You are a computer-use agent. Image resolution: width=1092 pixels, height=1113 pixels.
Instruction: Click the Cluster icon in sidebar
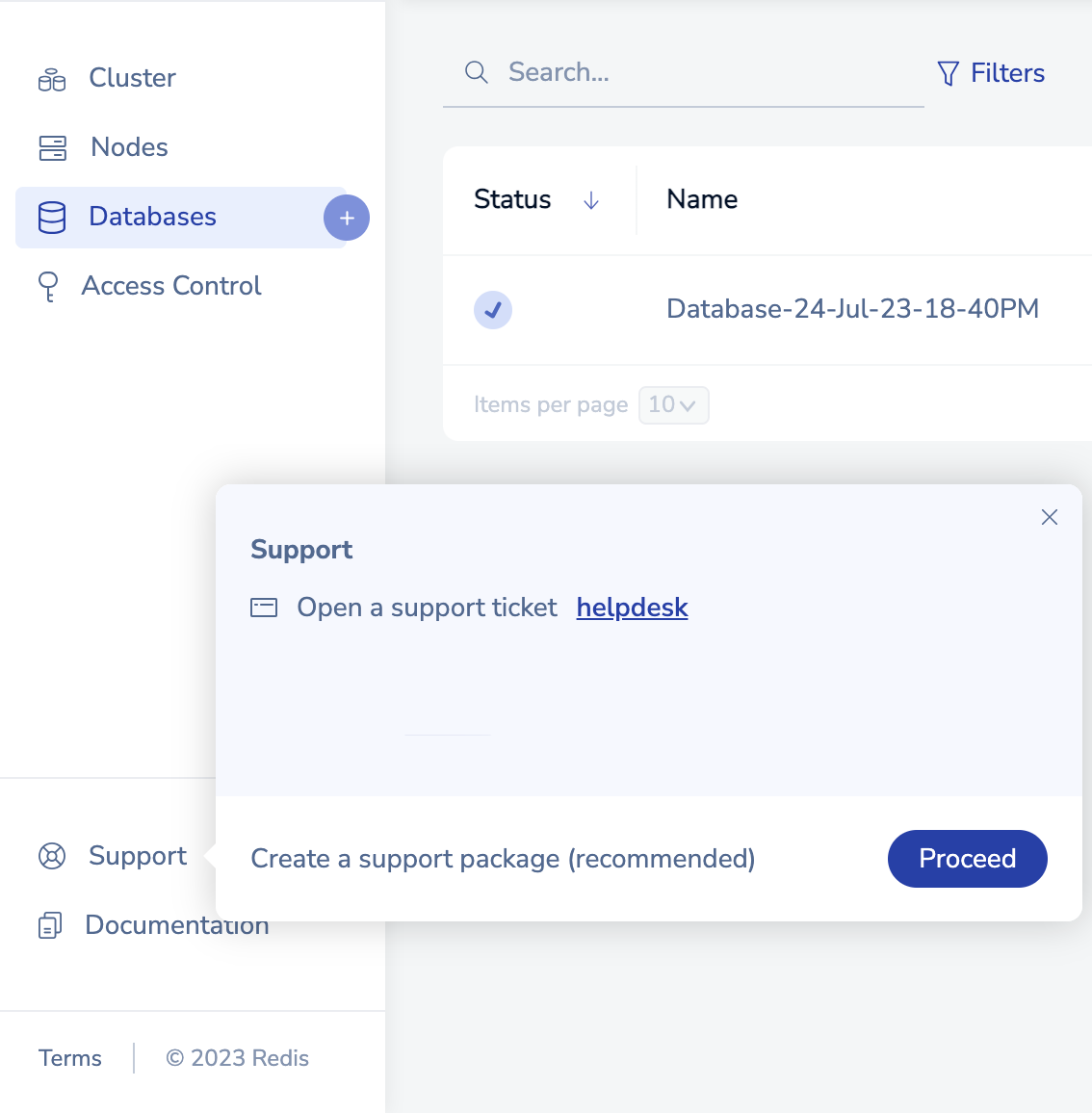coord(52,80)
